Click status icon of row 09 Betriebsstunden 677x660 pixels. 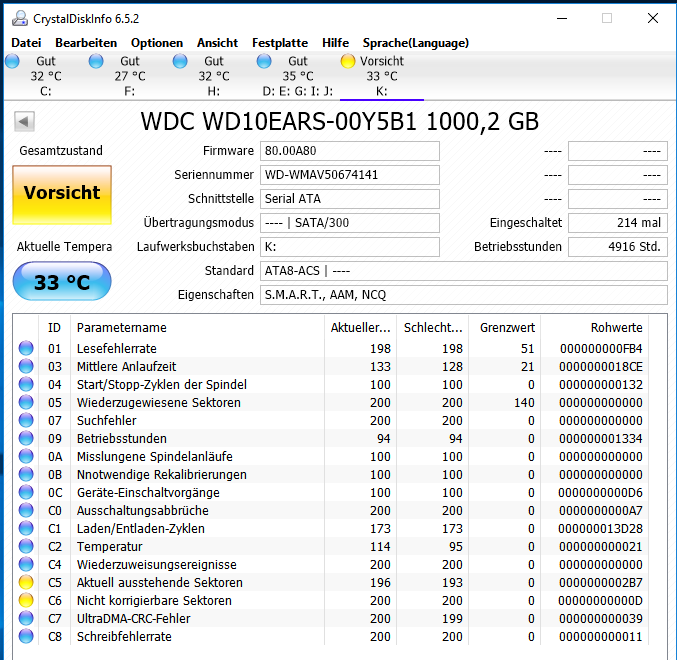point(26,439)
